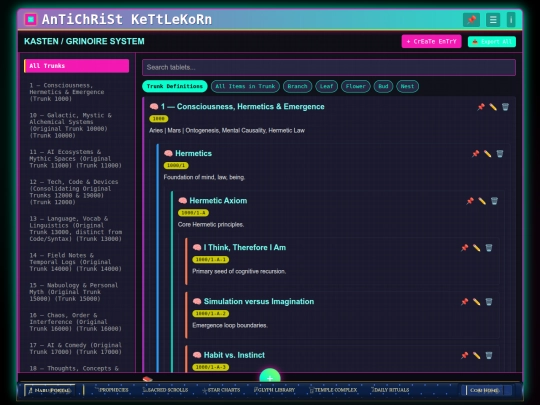The image size is (540, 405).
Task: Delete the Simulation versus Imagination entry
Action: coord(489,302)
